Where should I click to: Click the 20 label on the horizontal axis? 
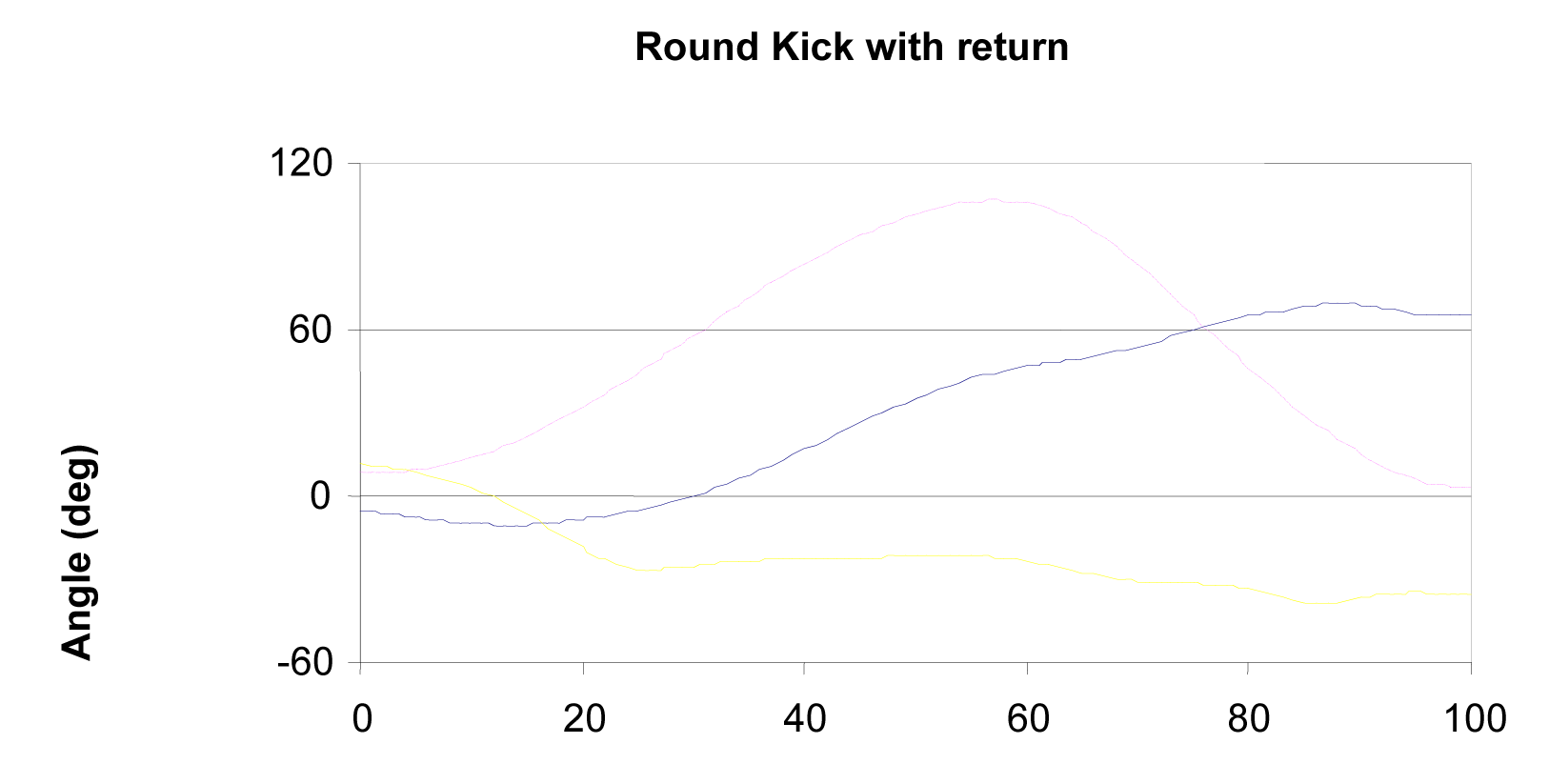coord(584,718)
